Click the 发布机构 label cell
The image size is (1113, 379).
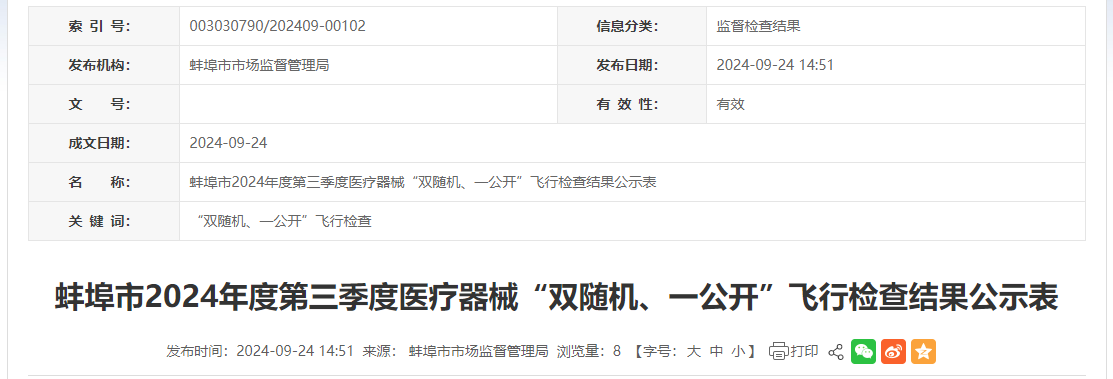(x=104, y=65)
